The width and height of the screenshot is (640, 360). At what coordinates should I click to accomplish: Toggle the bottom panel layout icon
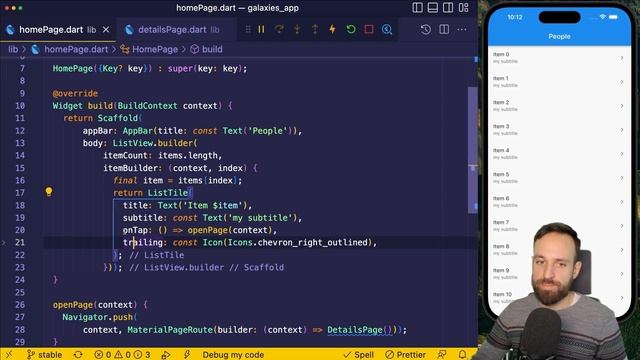point(433,8)
